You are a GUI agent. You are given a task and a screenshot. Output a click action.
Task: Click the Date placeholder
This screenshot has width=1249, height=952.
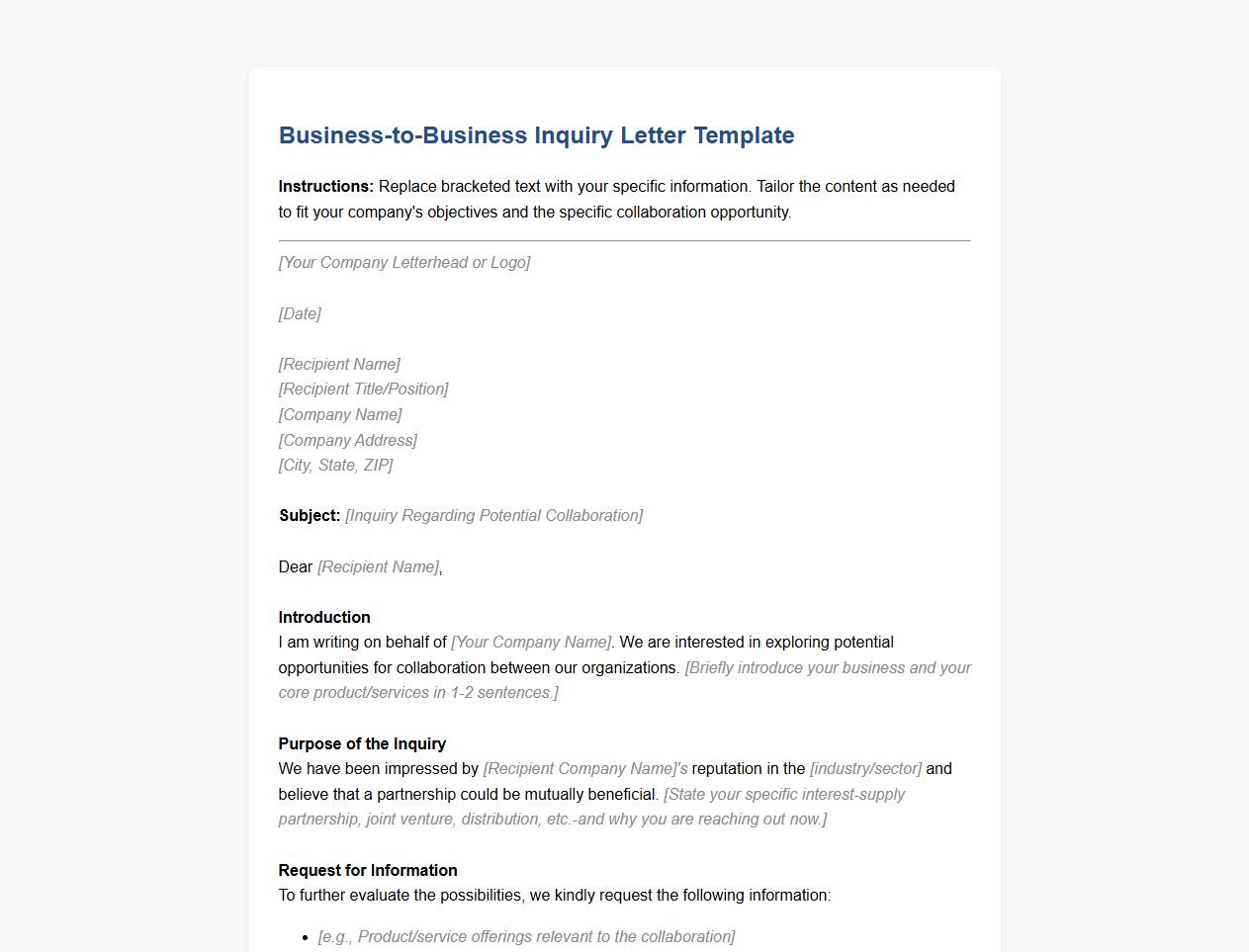(x=300, y=314)
